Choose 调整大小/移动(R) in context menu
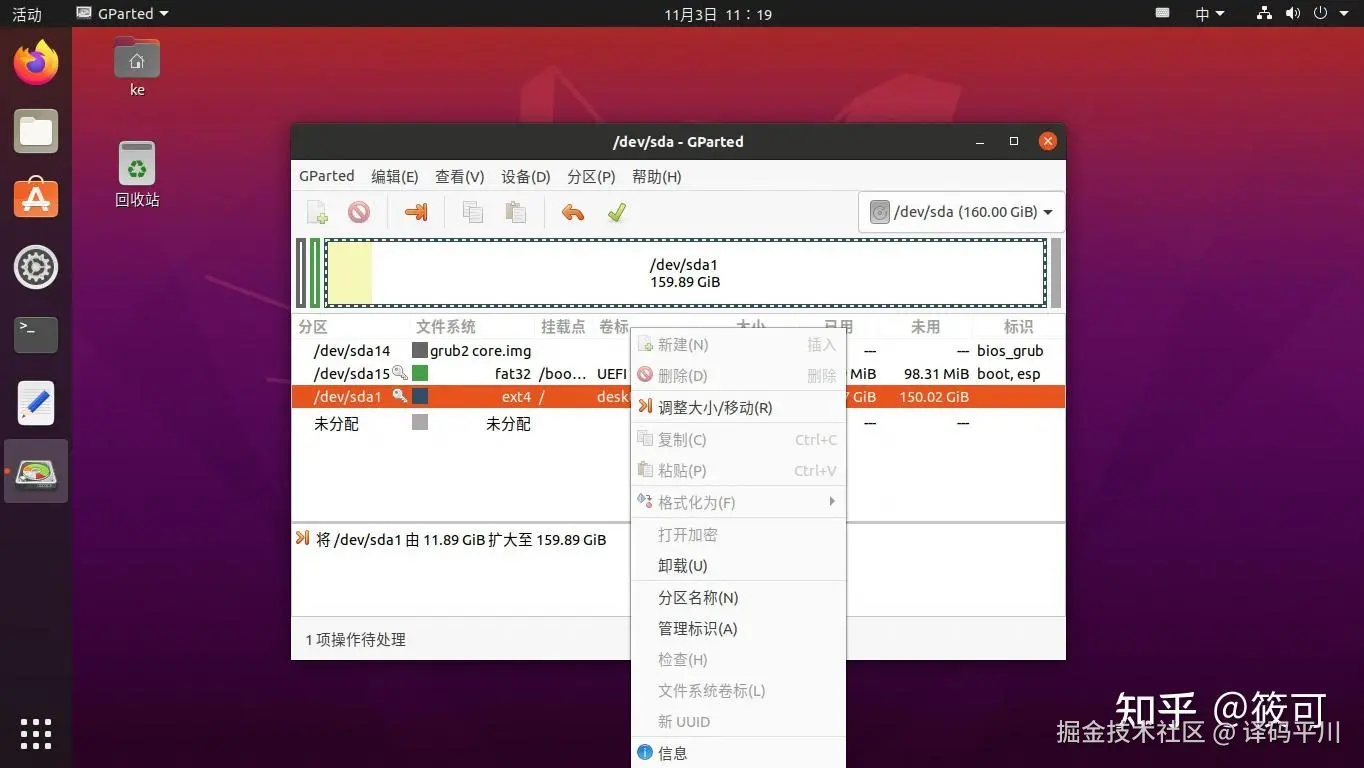The width and height of the screenshot is (1364, 768). click(x=738, y=407)
